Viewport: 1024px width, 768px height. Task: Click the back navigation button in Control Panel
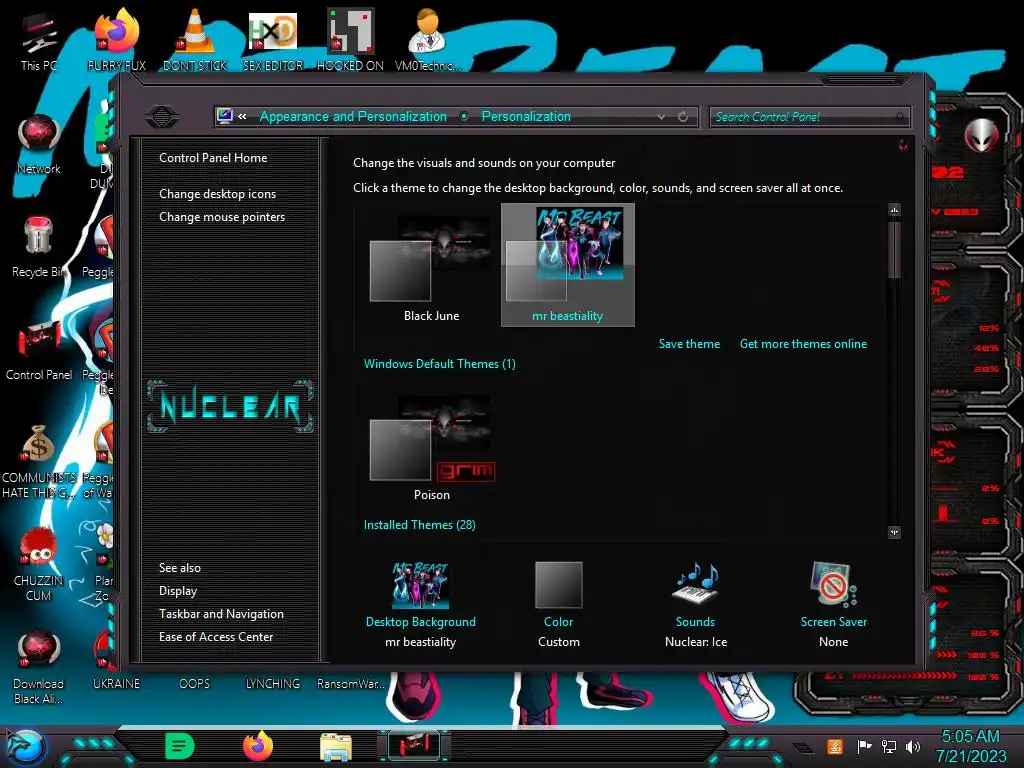point(162,117)
